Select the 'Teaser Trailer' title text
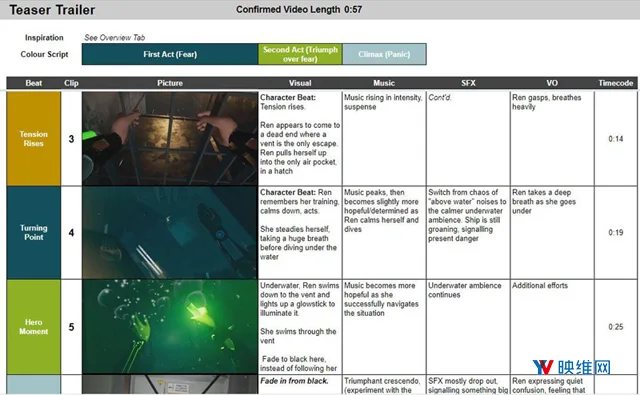 pyautogui.click(x=52, y=10)
